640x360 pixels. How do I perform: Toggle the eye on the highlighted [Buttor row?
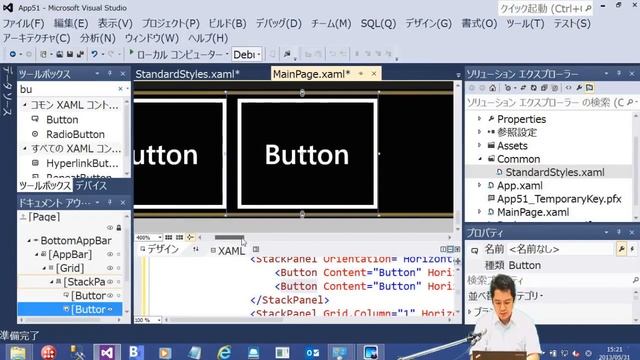[110, 309]
